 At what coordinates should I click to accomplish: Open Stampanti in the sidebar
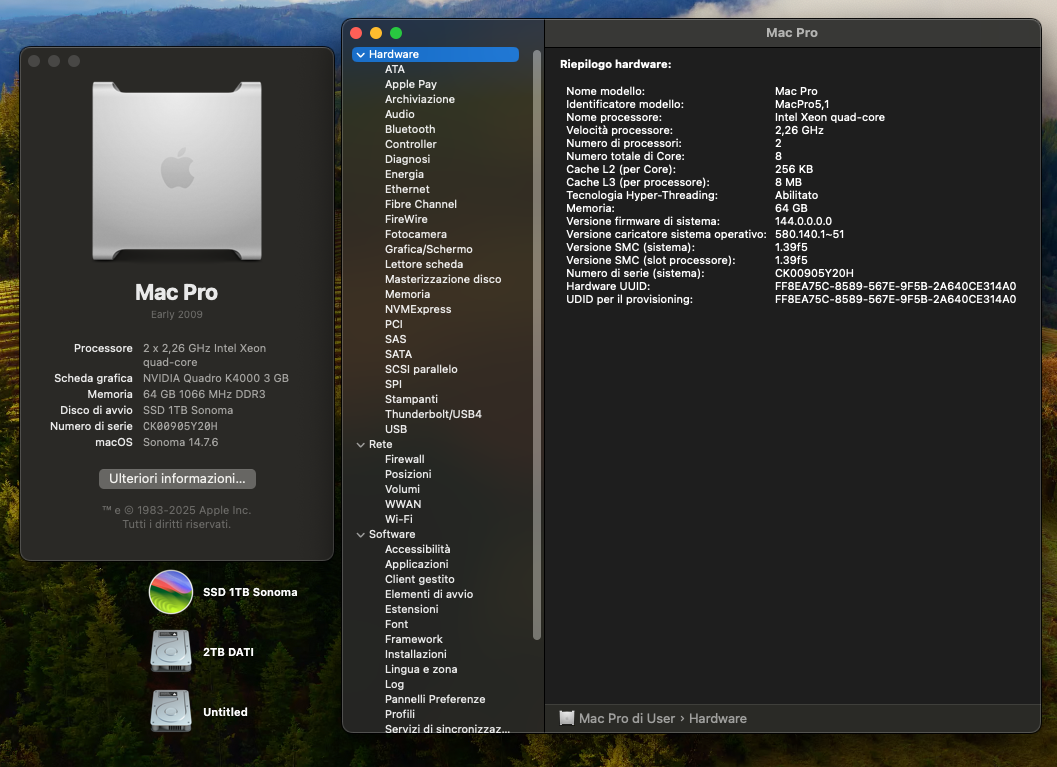pyautogui.click(x=411, y=399)
